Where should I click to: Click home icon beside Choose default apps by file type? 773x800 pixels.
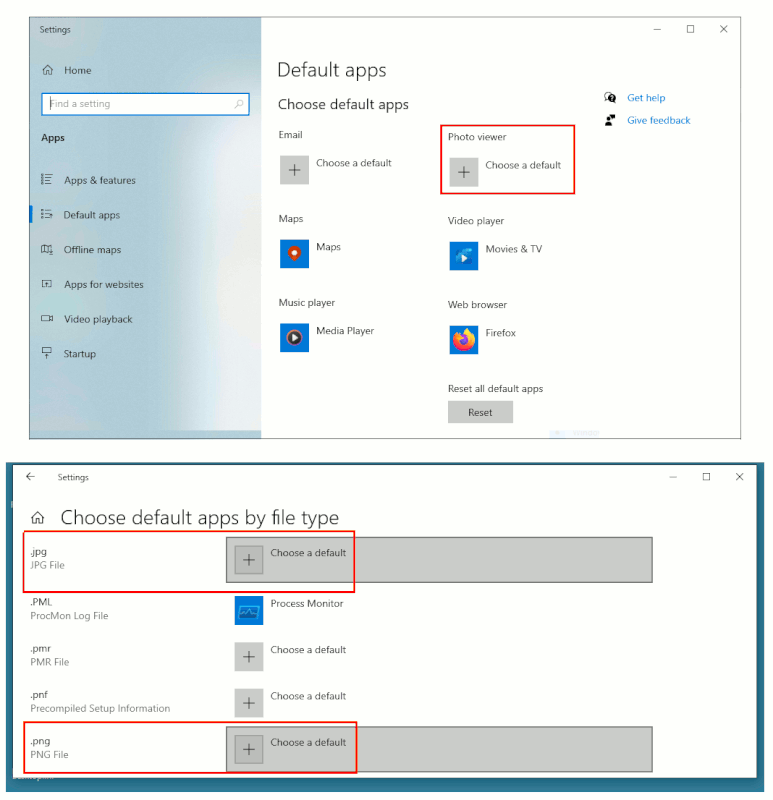[x=38, y=518]
